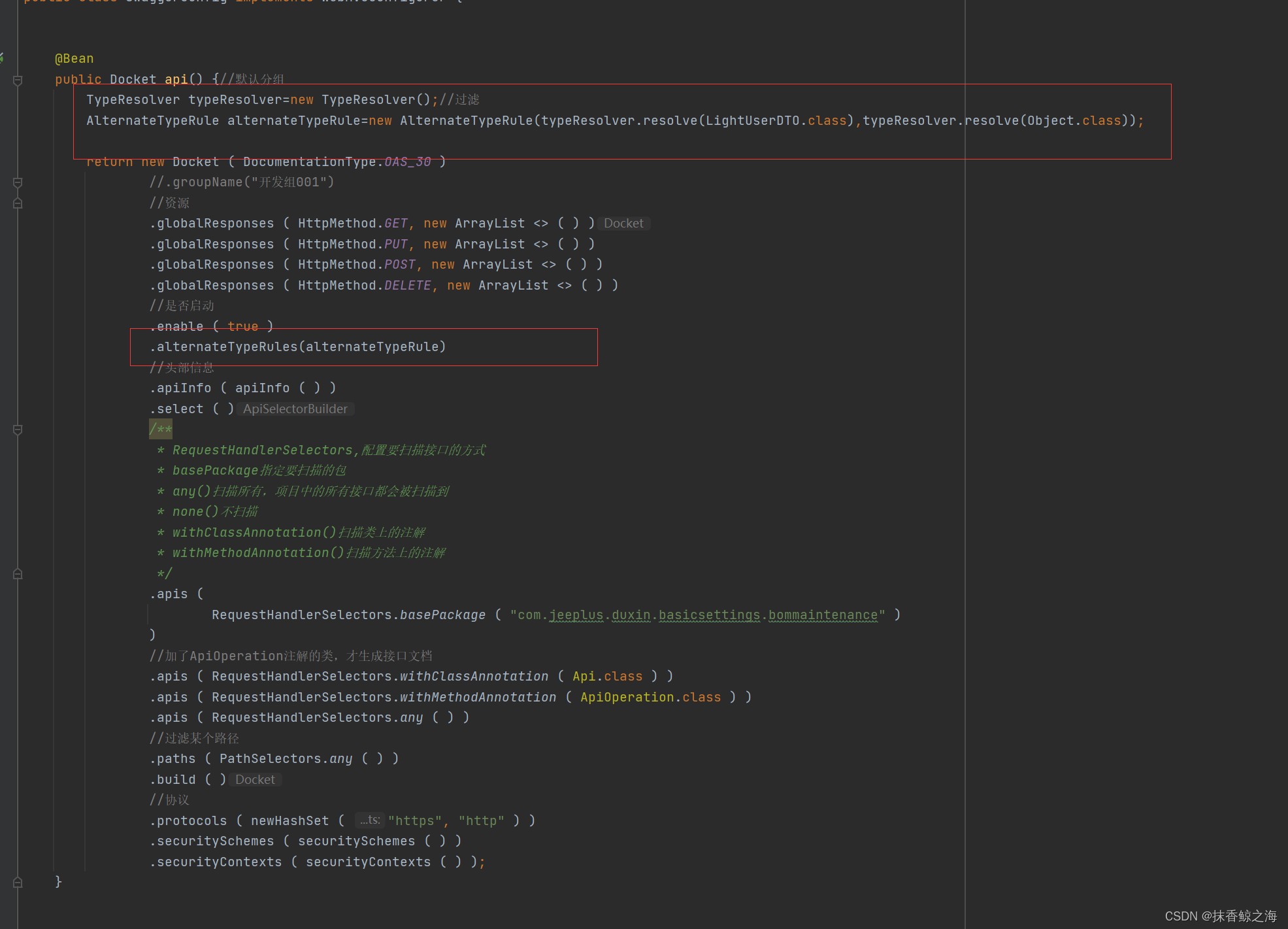The height and width of the screenshot is (929, 1288).
Task: Click the "https" string in protocols
Action: pos(415,821)
